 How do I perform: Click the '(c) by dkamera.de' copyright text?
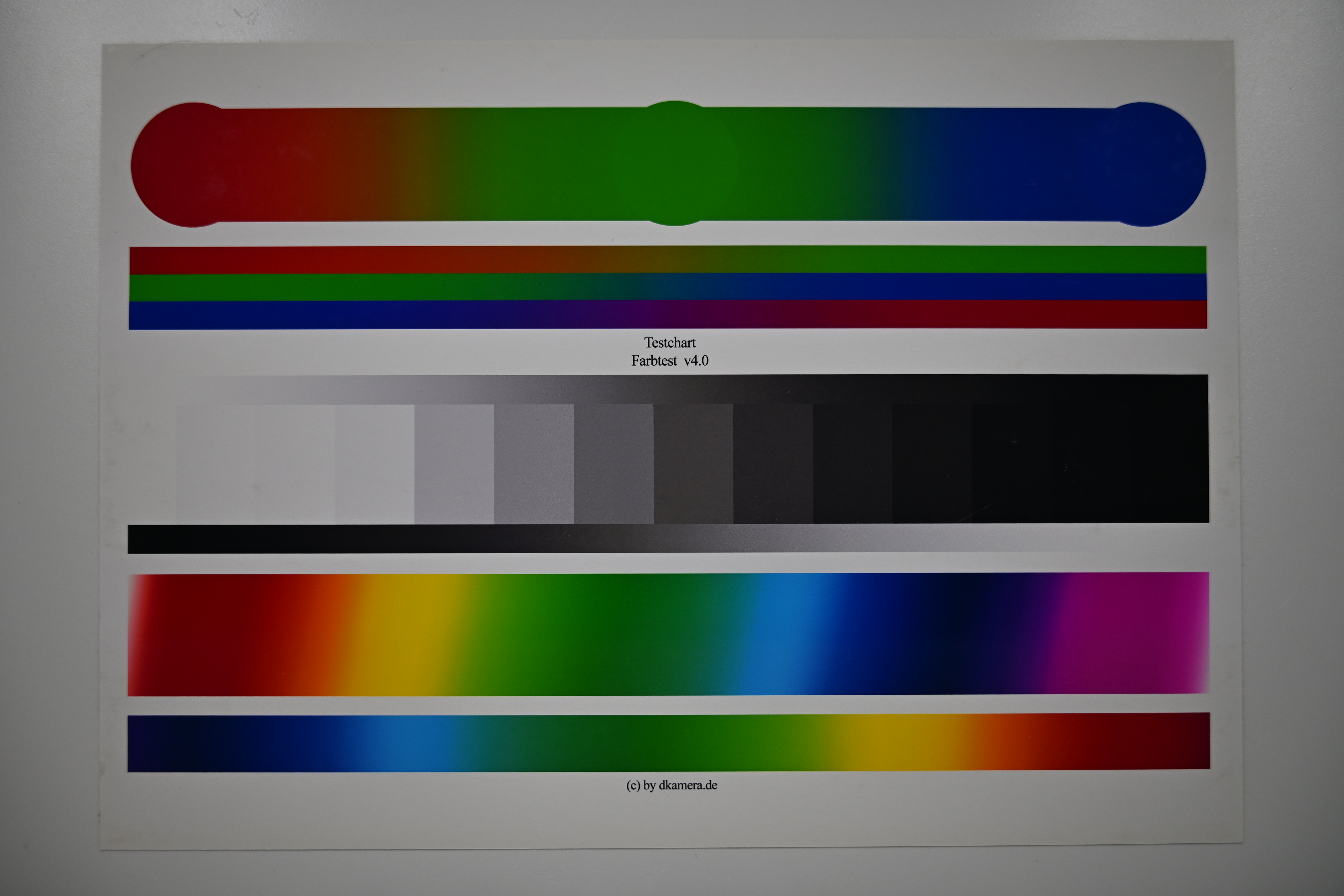[x=672, y=785]
